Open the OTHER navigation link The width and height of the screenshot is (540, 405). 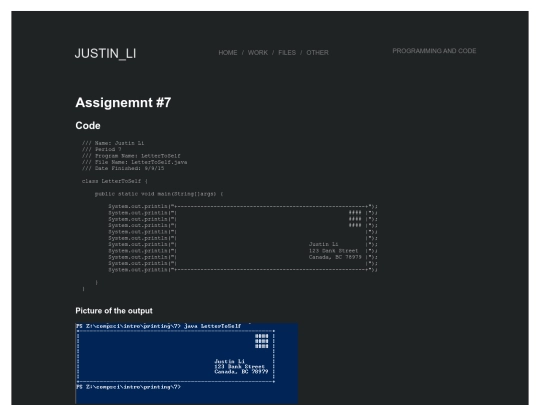tap(318, 53)
